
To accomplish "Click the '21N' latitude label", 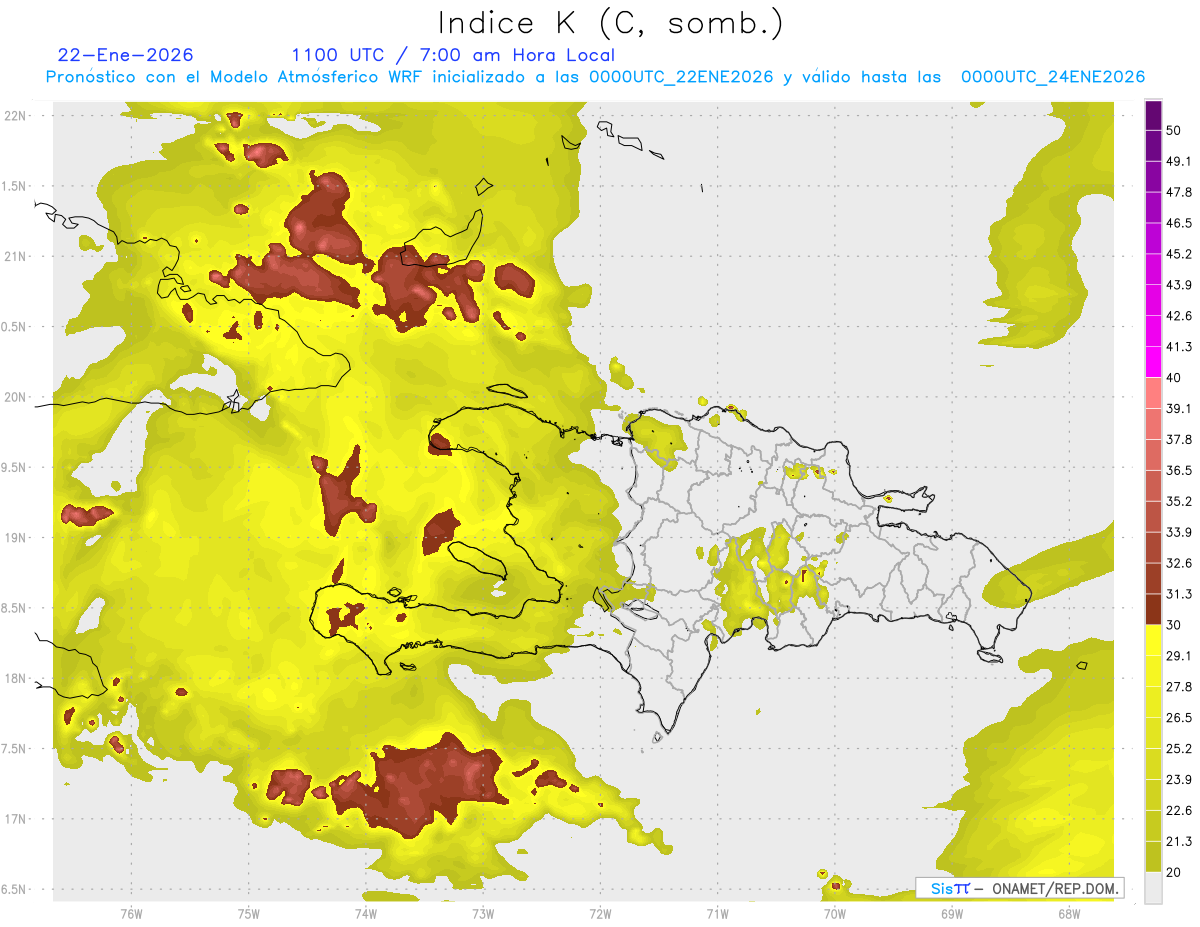I will tap(16, 256).
